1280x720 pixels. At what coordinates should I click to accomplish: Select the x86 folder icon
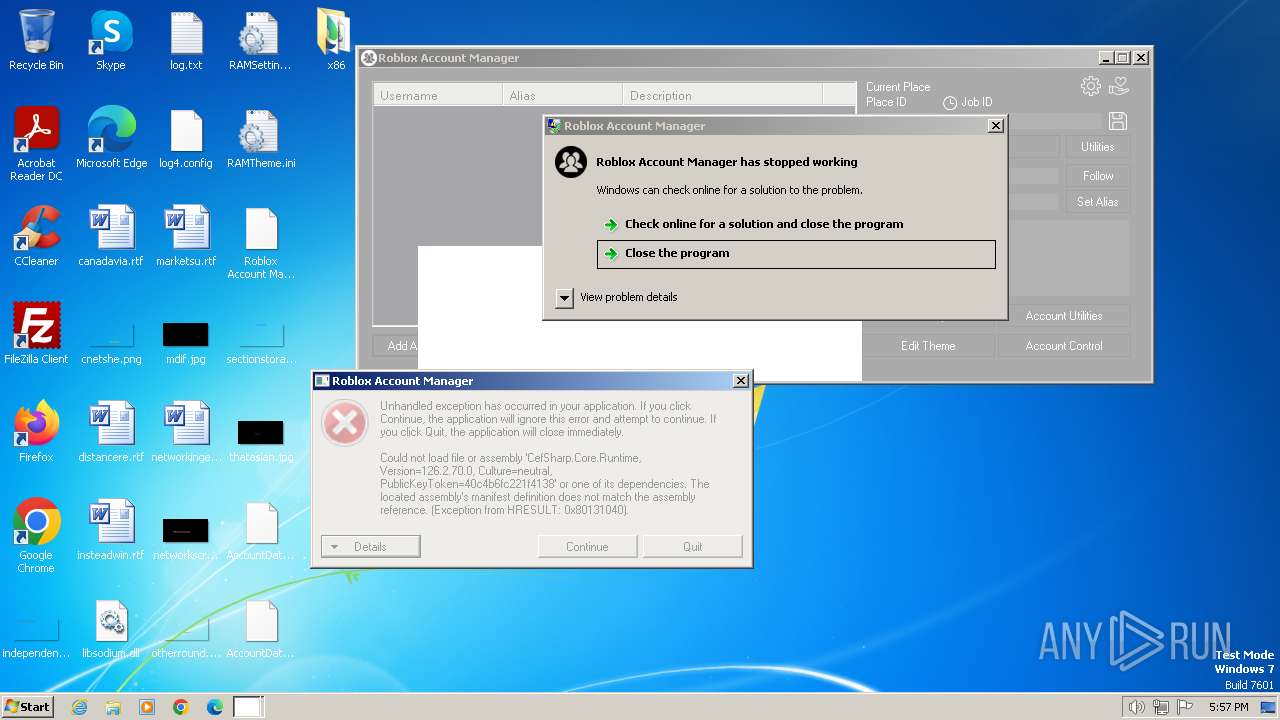point(335,41)
